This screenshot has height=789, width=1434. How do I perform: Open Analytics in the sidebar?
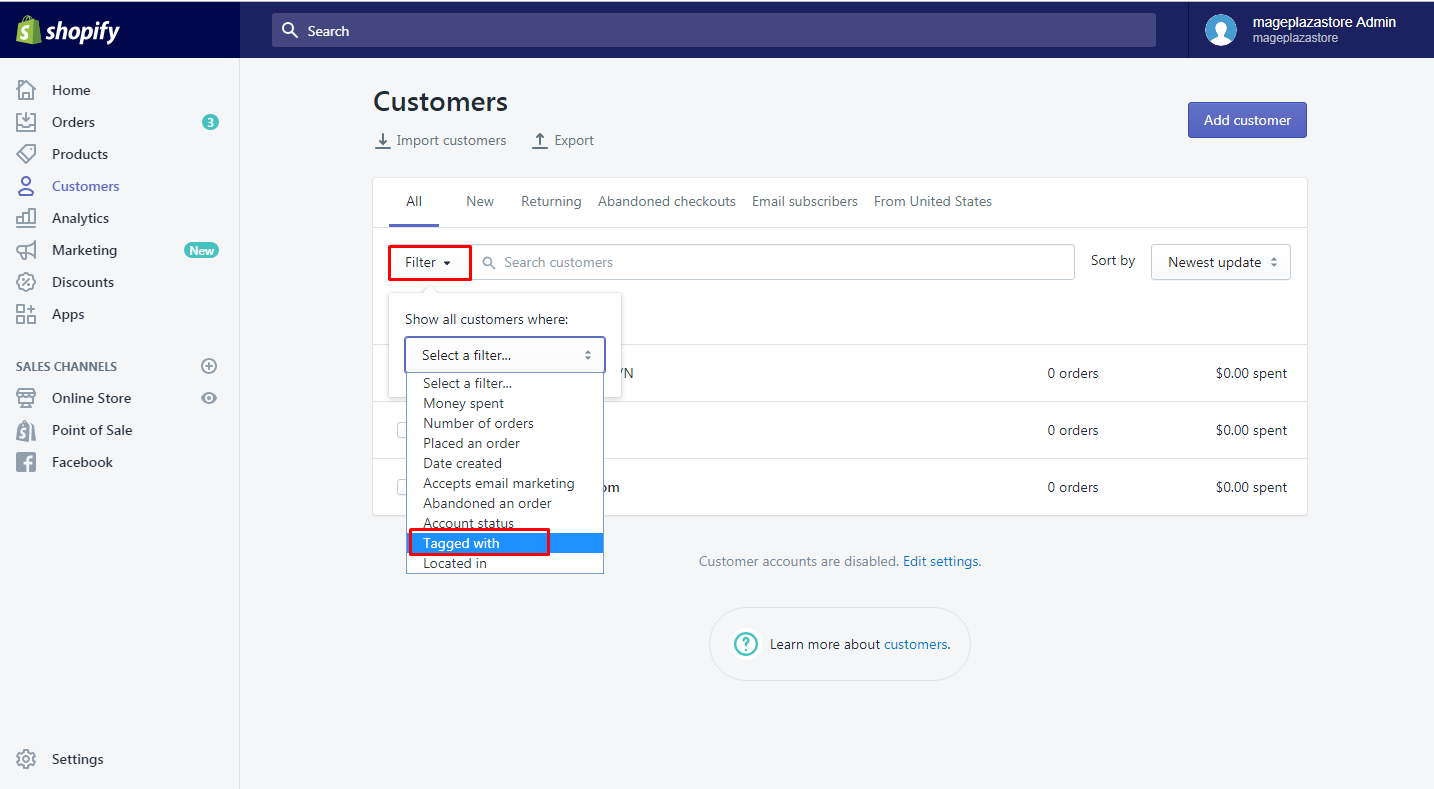[x=80, y=218]
